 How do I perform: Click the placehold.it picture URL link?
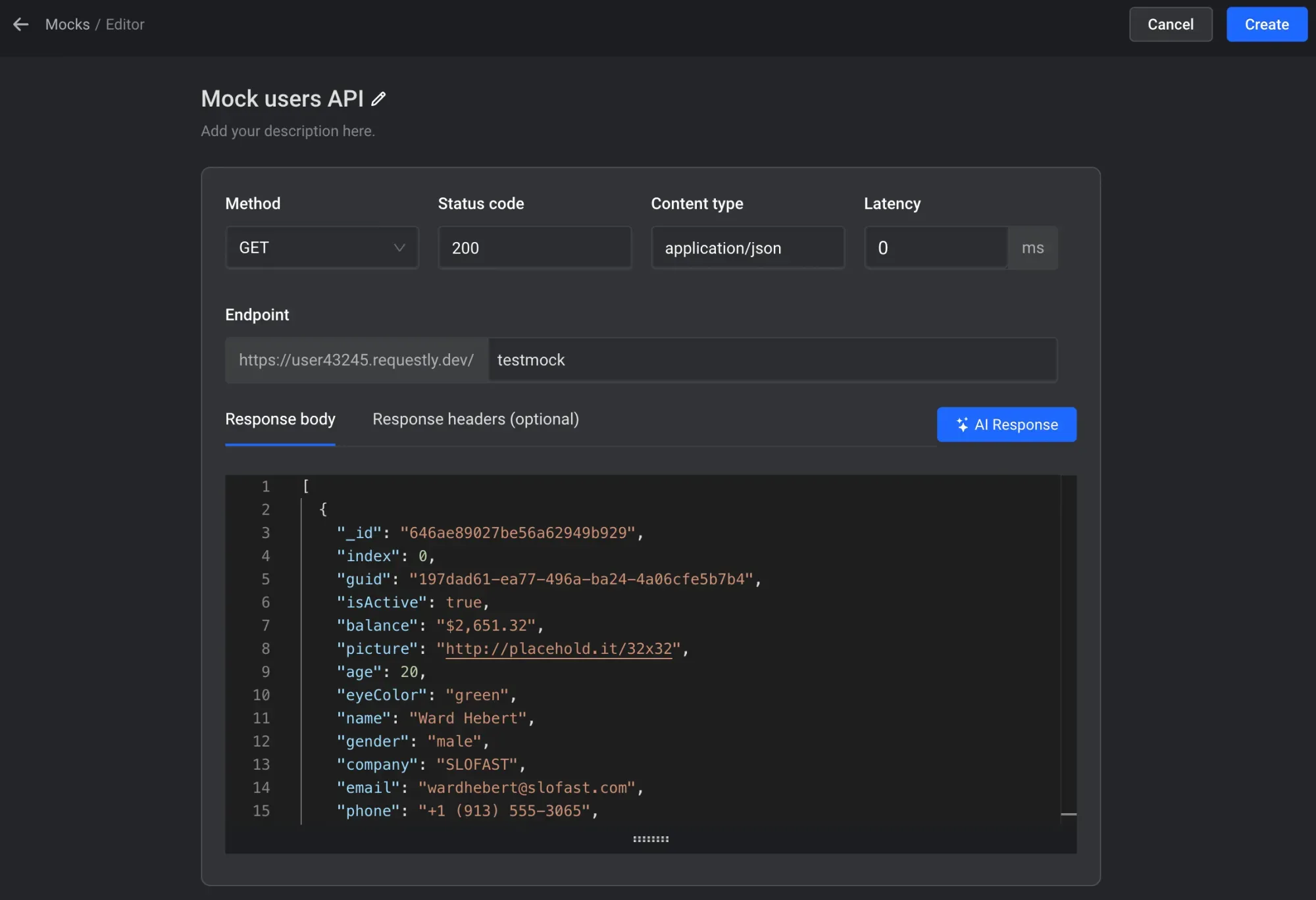tap(559, 649)
